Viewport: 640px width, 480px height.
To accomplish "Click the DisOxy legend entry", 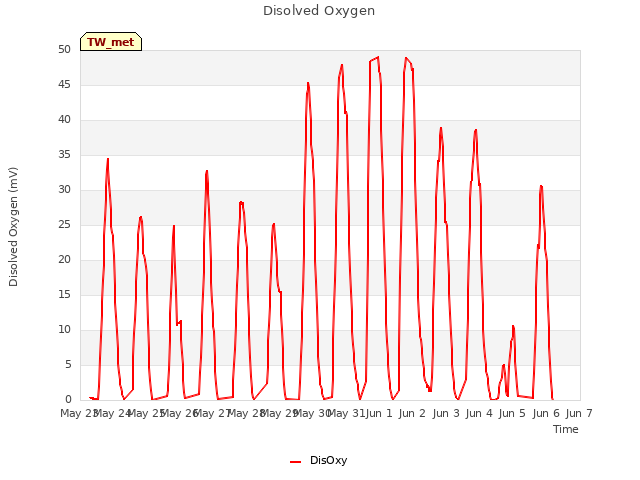I will coord(318,460).
